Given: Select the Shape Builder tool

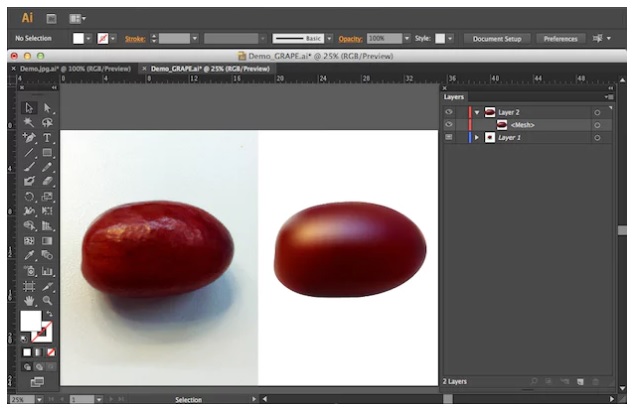Looking at the screenshot, I should (x=29, y=226).
